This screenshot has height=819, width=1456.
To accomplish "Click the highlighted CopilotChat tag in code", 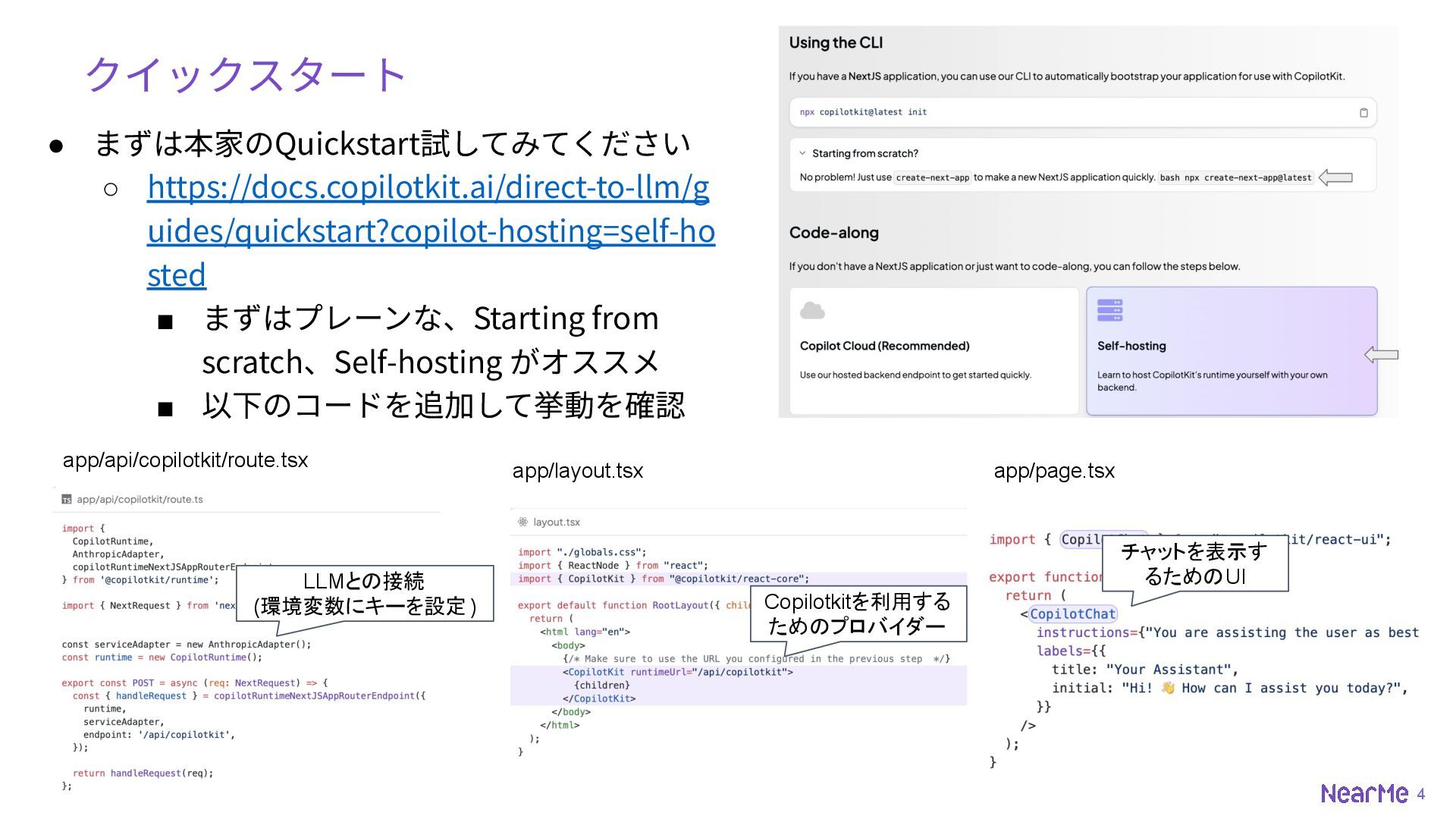I will pos(1072,614).
